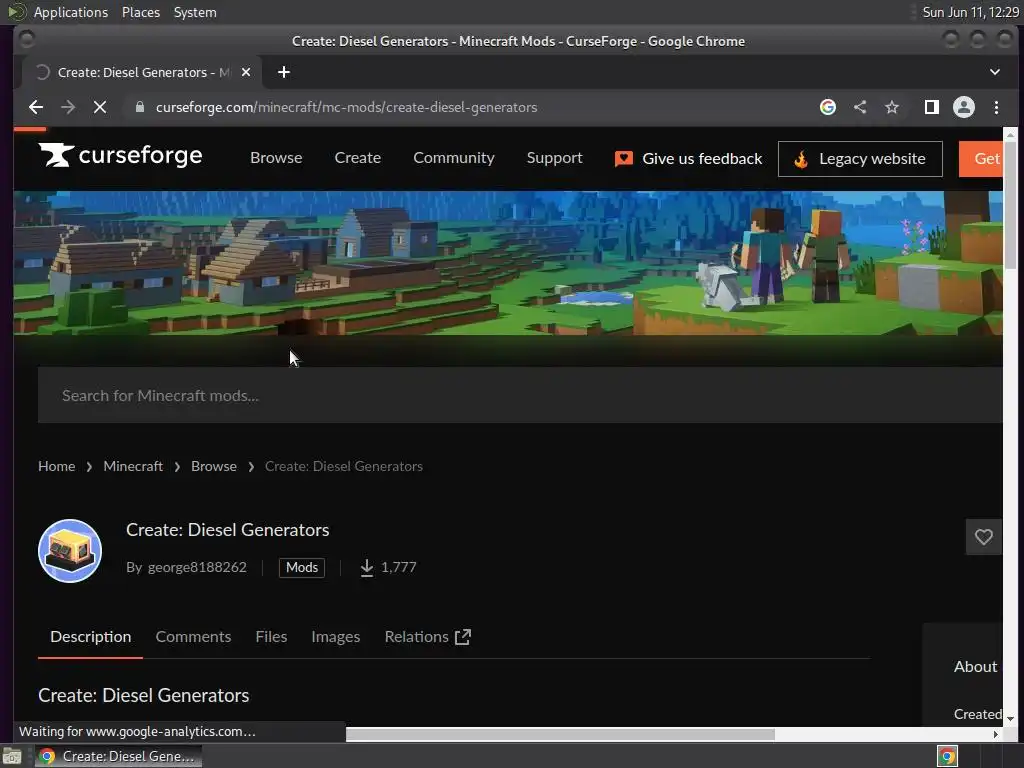This screenshot has width=1024, height=768.
Task: Stop page loading with the X button
Action: tap(100, 107)
